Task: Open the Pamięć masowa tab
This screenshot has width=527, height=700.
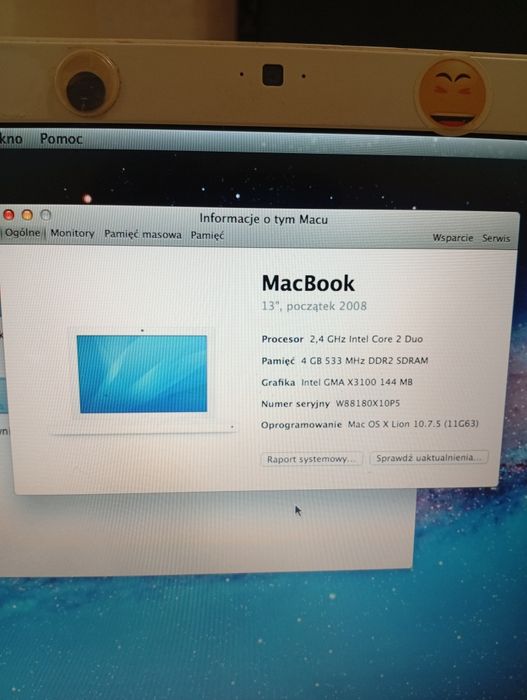Action: click(143, 234)
